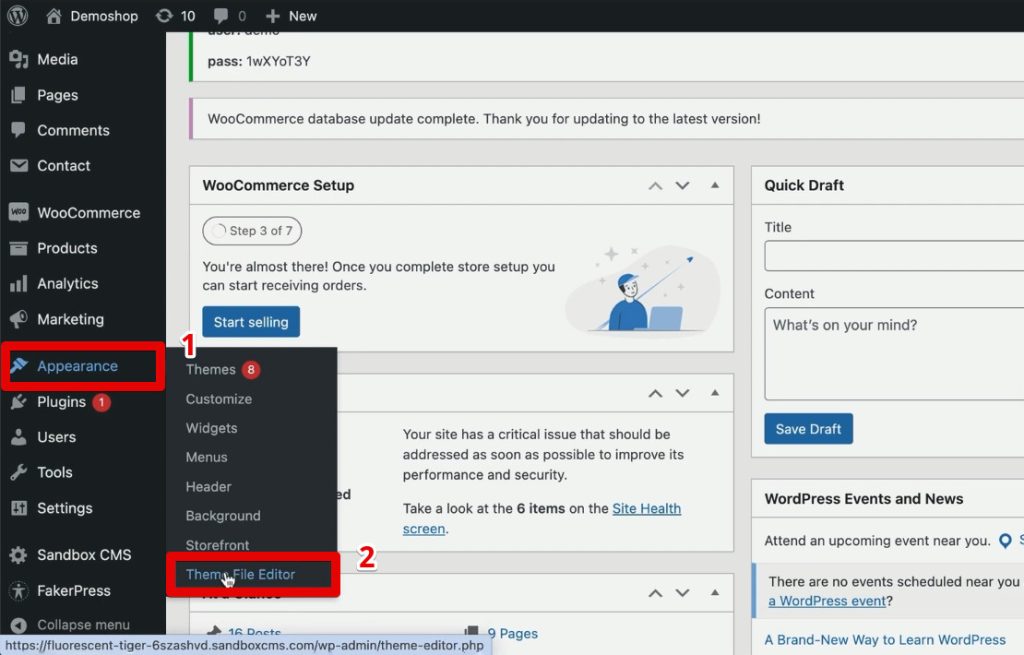Open Background submenu item

[223, 516]
